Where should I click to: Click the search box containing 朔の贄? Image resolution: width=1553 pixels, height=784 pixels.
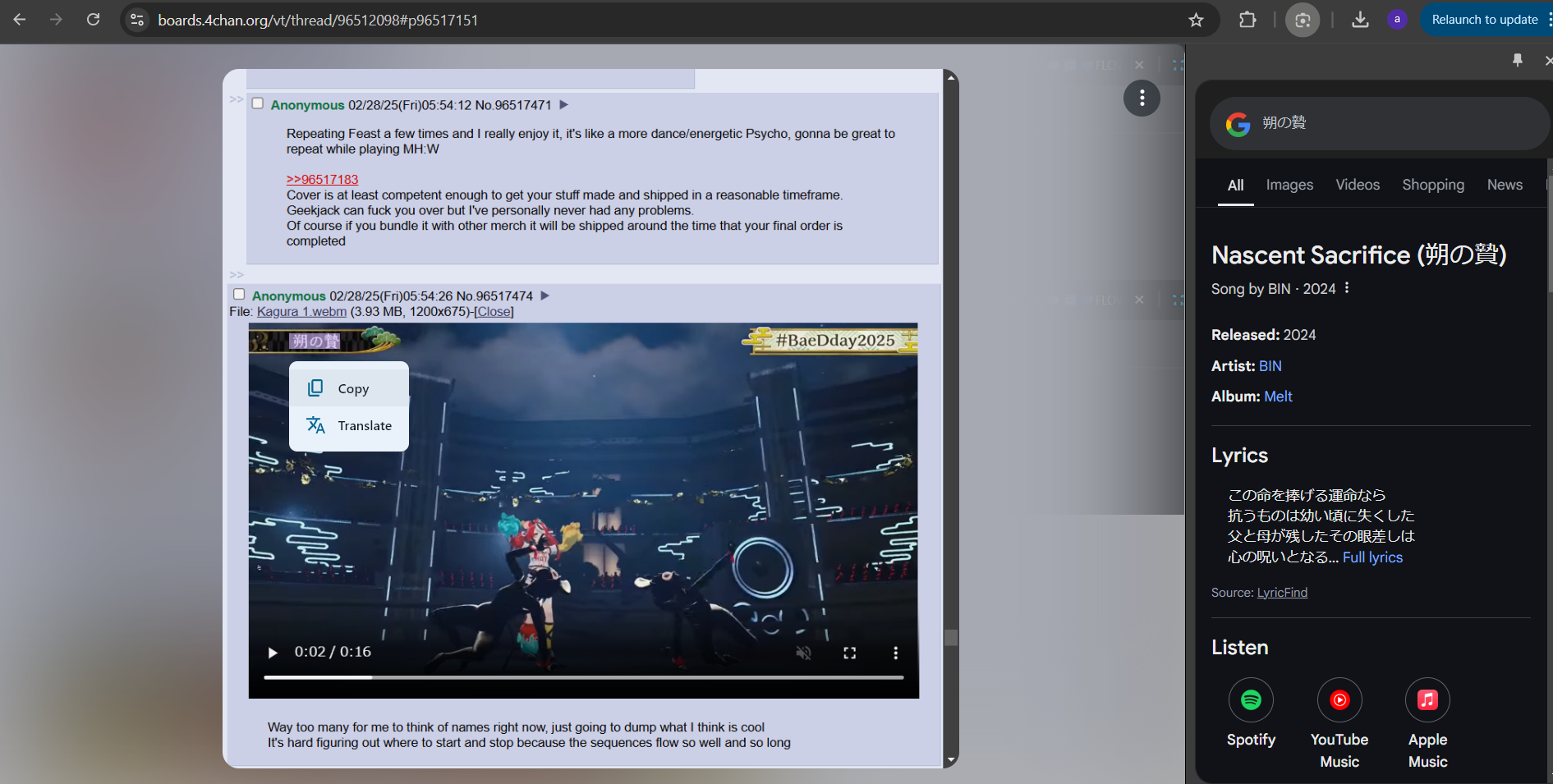click(x=1380, y=123)
